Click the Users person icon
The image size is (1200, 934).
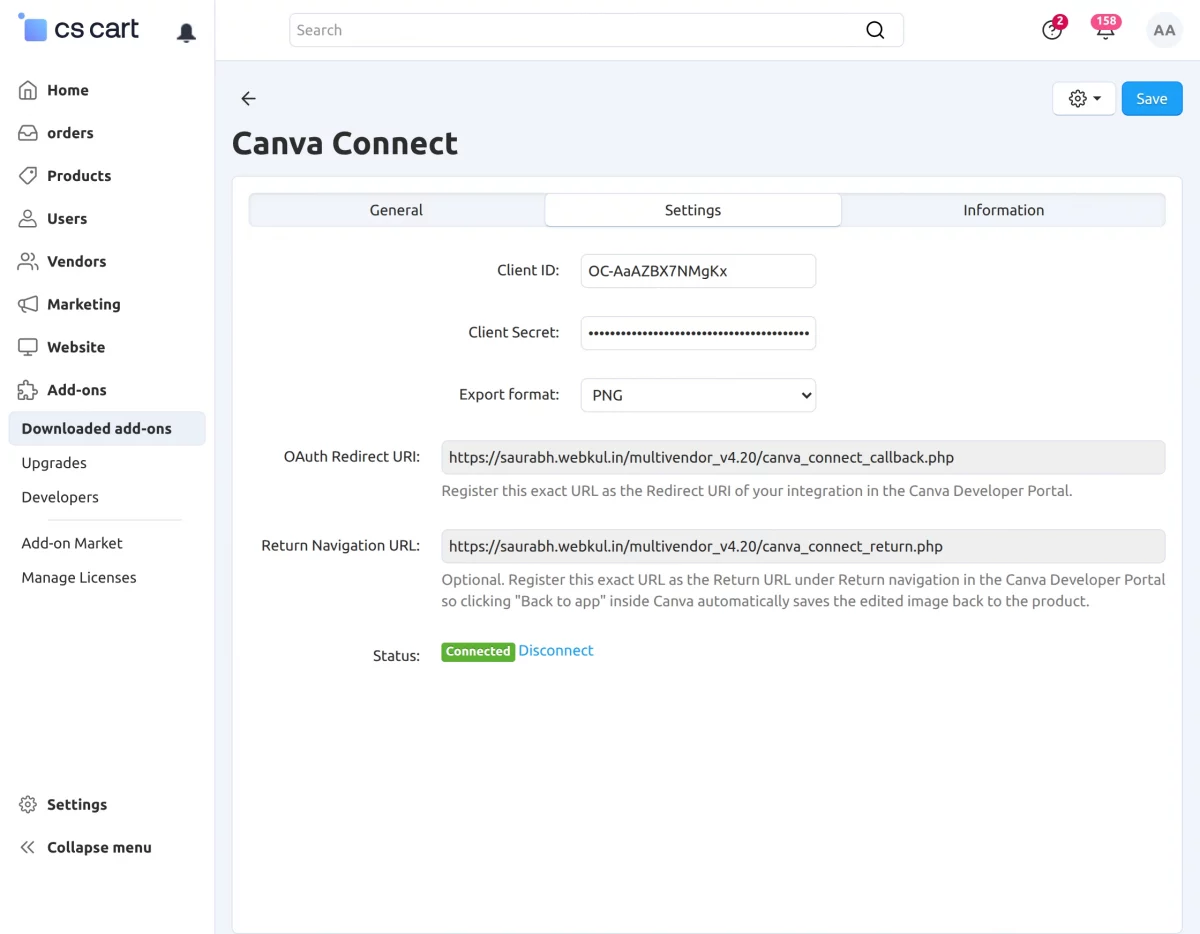tap(28, 219)
